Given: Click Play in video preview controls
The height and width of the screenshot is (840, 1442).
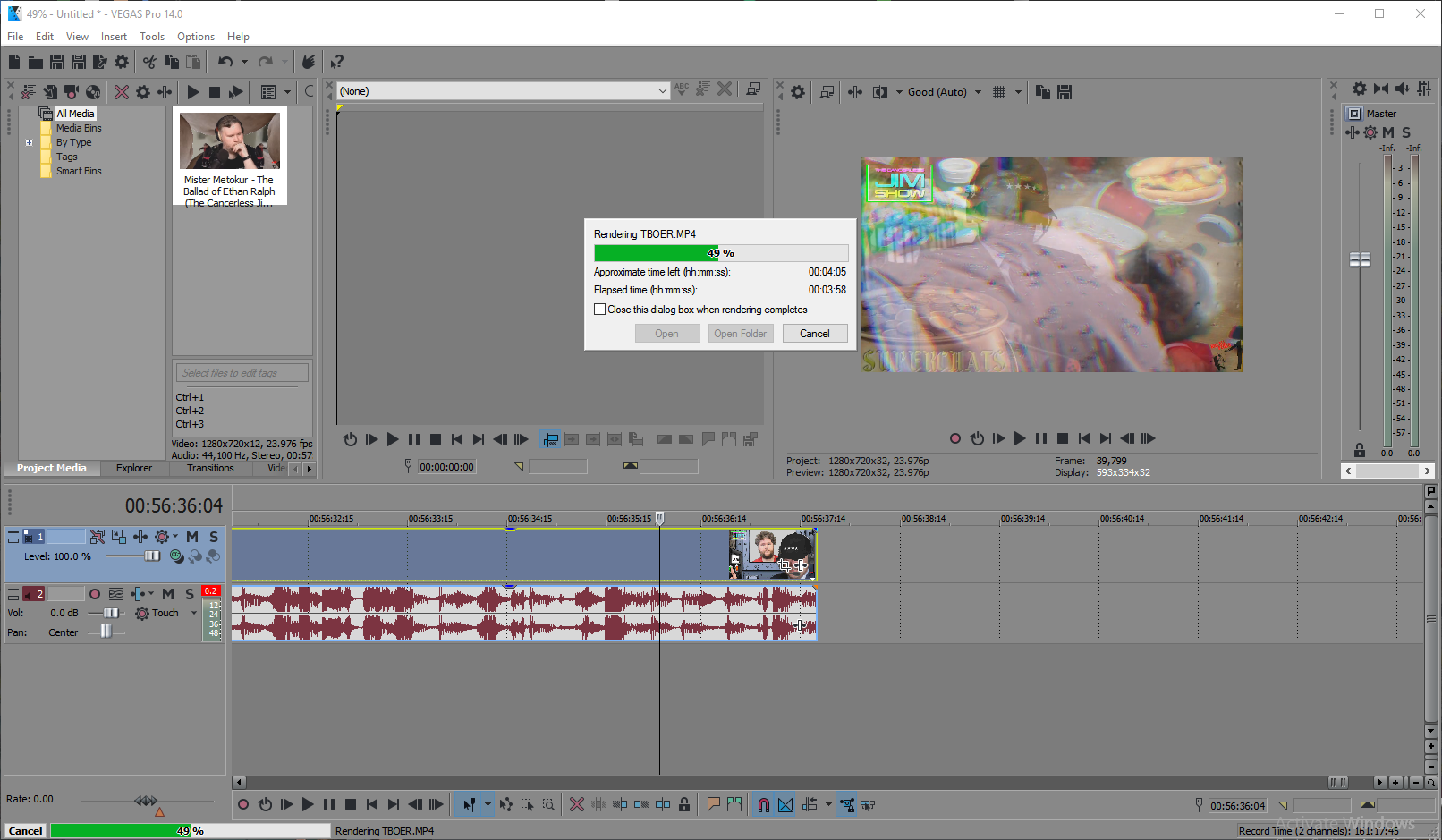Looking at the screenshot, I should point(1020,438).
